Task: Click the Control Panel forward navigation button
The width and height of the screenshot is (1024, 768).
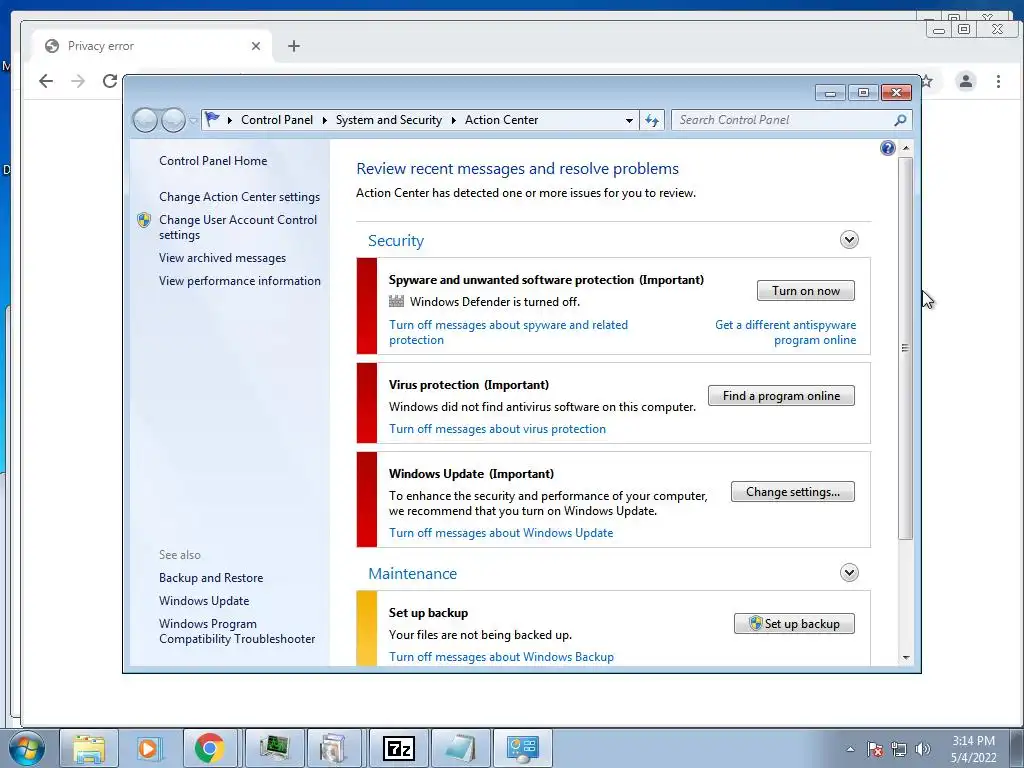Action: point(173,120)
